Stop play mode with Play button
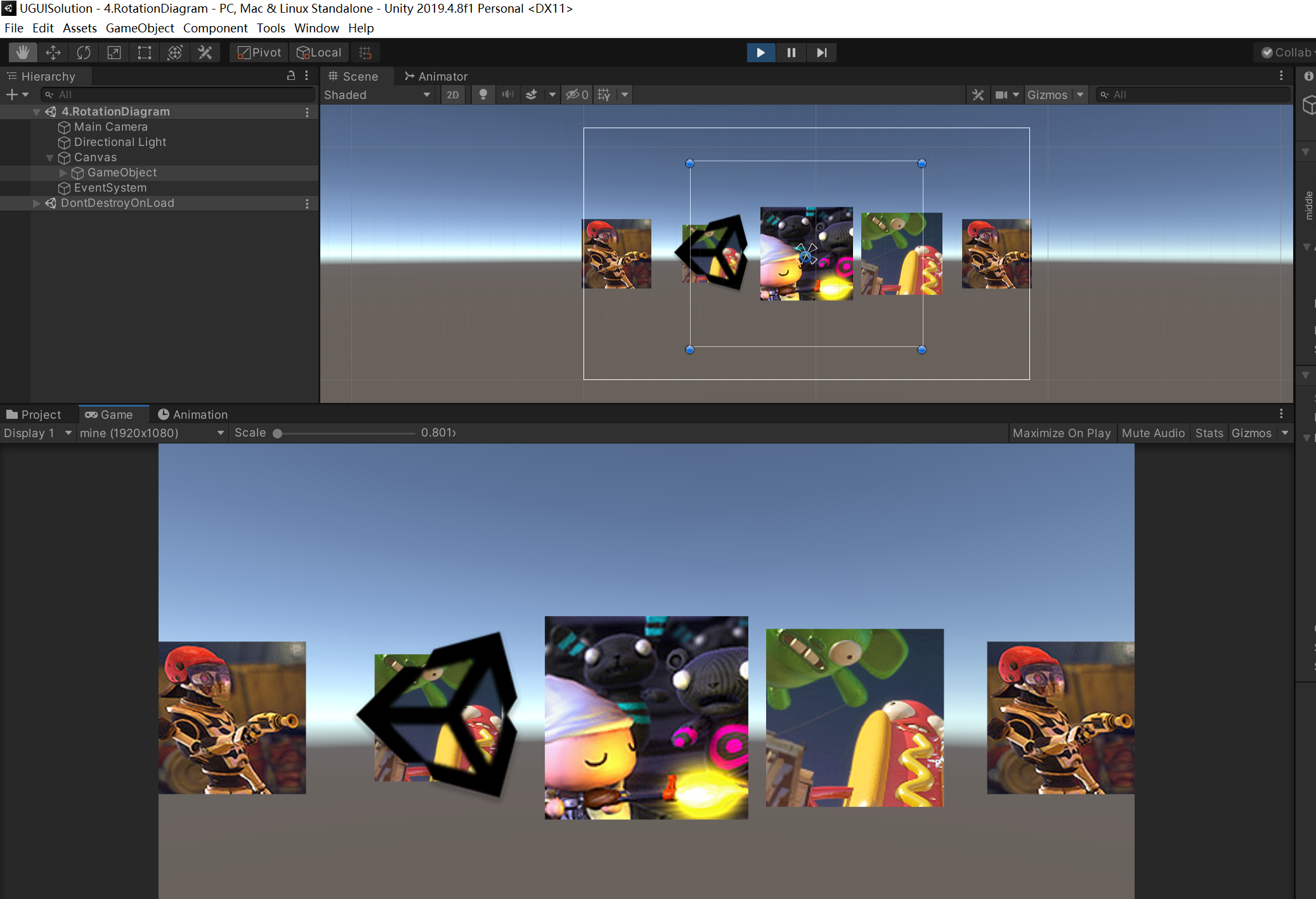 (x=760, y=53)
